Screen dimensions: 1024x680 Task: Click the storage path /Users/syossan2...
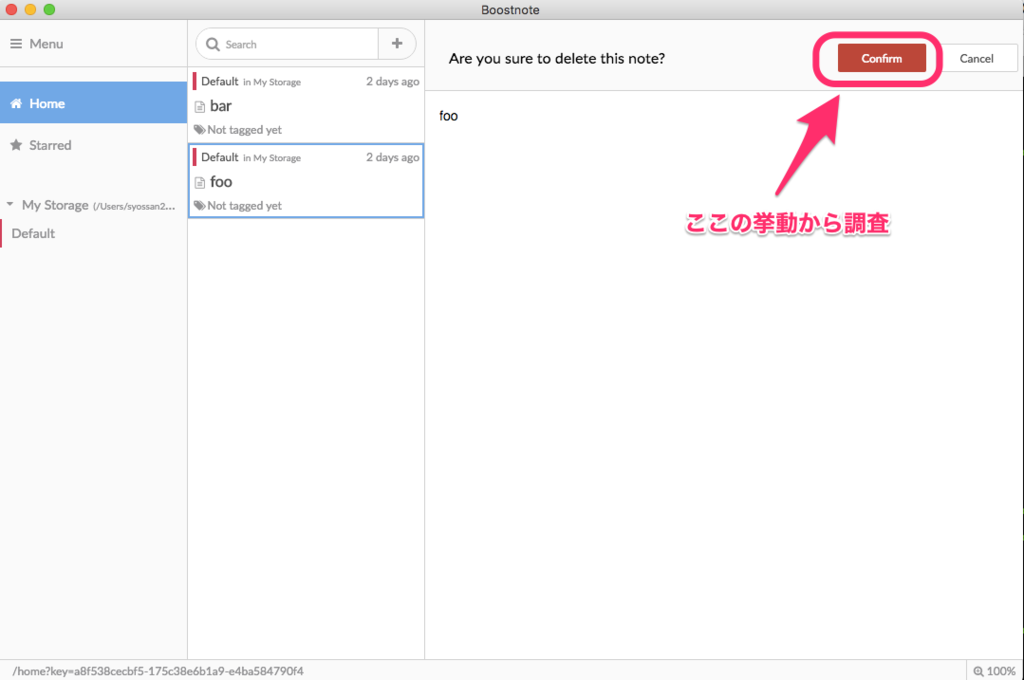tap(134, 206)
